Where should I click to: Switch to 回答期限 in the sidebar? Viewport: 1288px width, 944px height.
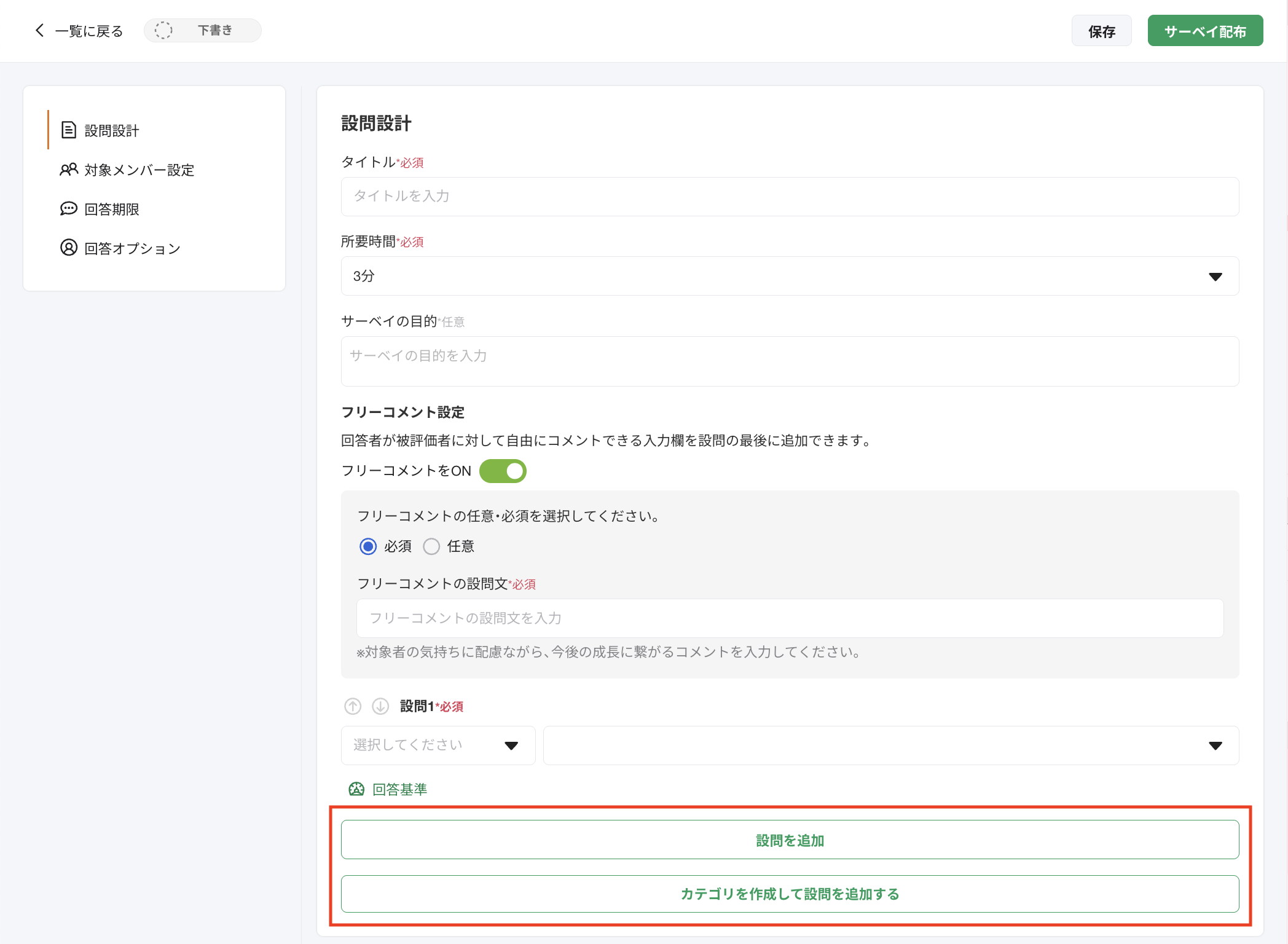coord(111,209)
